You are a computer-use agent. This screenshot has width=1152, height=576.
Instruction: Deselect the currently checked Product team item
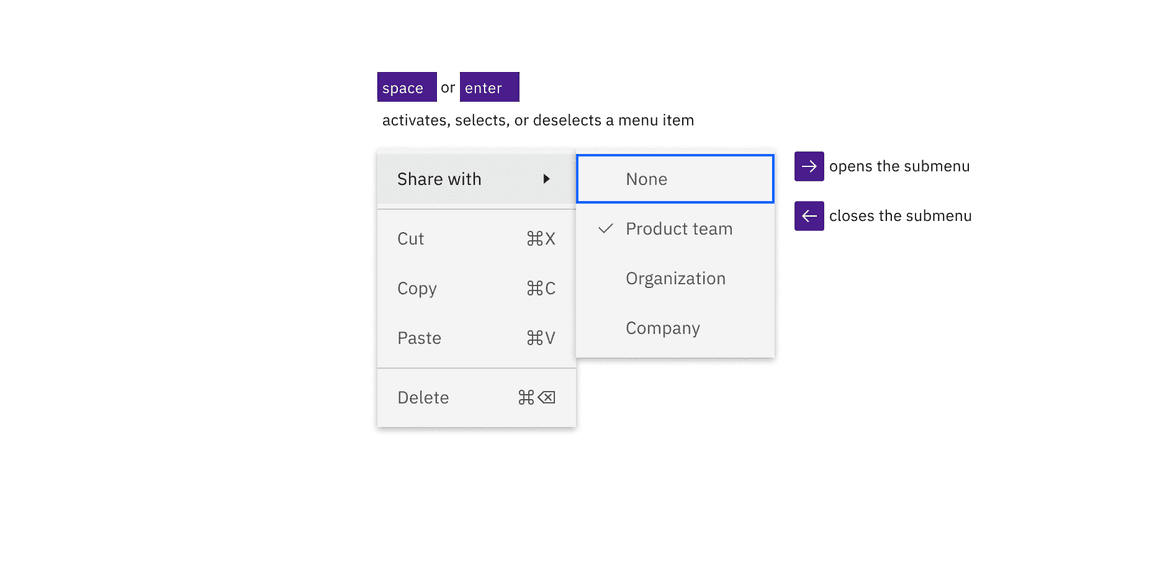coord(678,228)
